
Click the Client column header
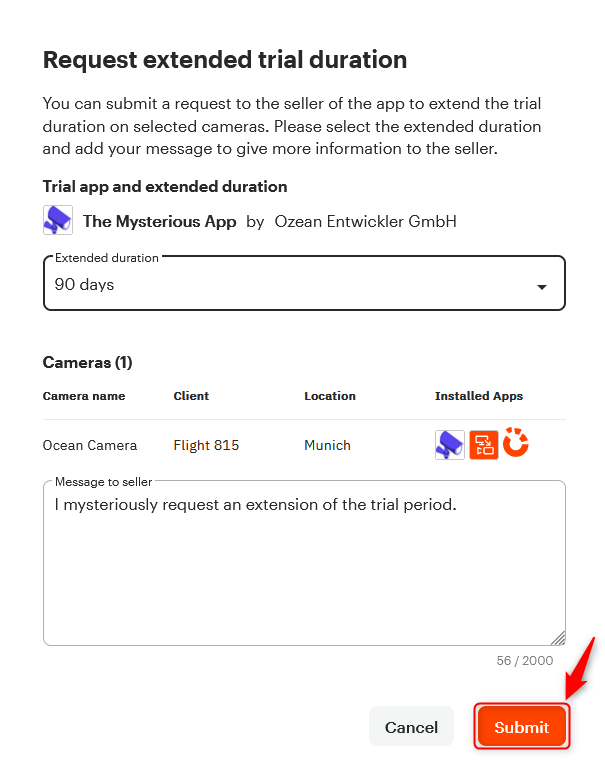191,396
